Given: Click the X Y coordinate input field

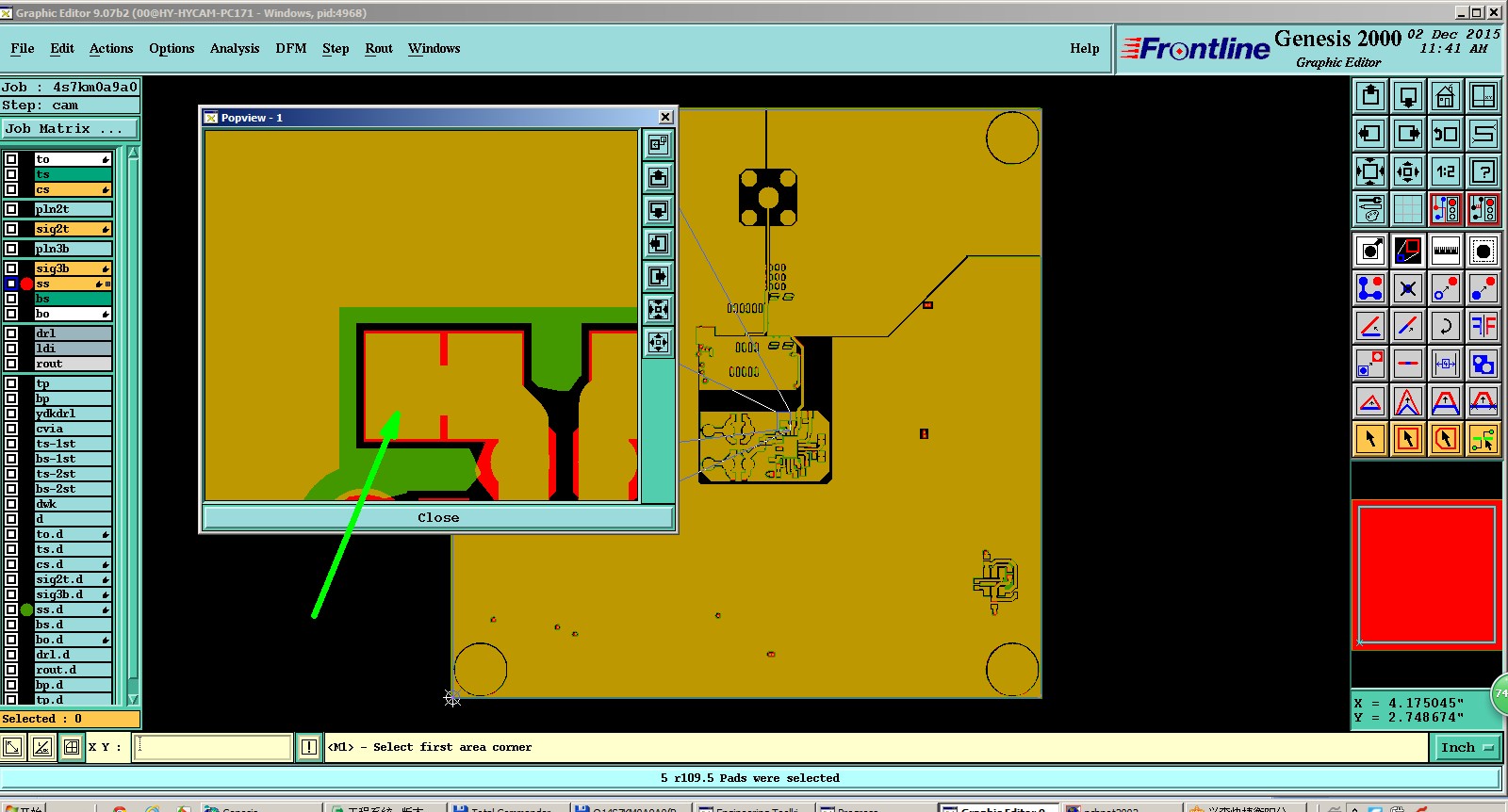Looking at the screenshot, I should [213, 747].
